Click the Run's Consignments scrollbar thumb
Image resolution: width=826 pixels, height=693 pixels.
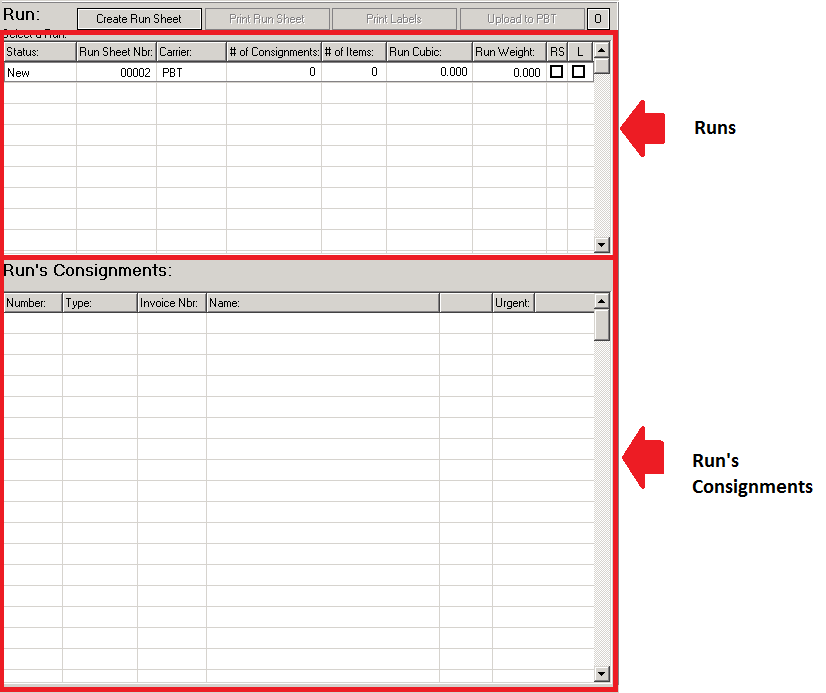click(602, 325)
